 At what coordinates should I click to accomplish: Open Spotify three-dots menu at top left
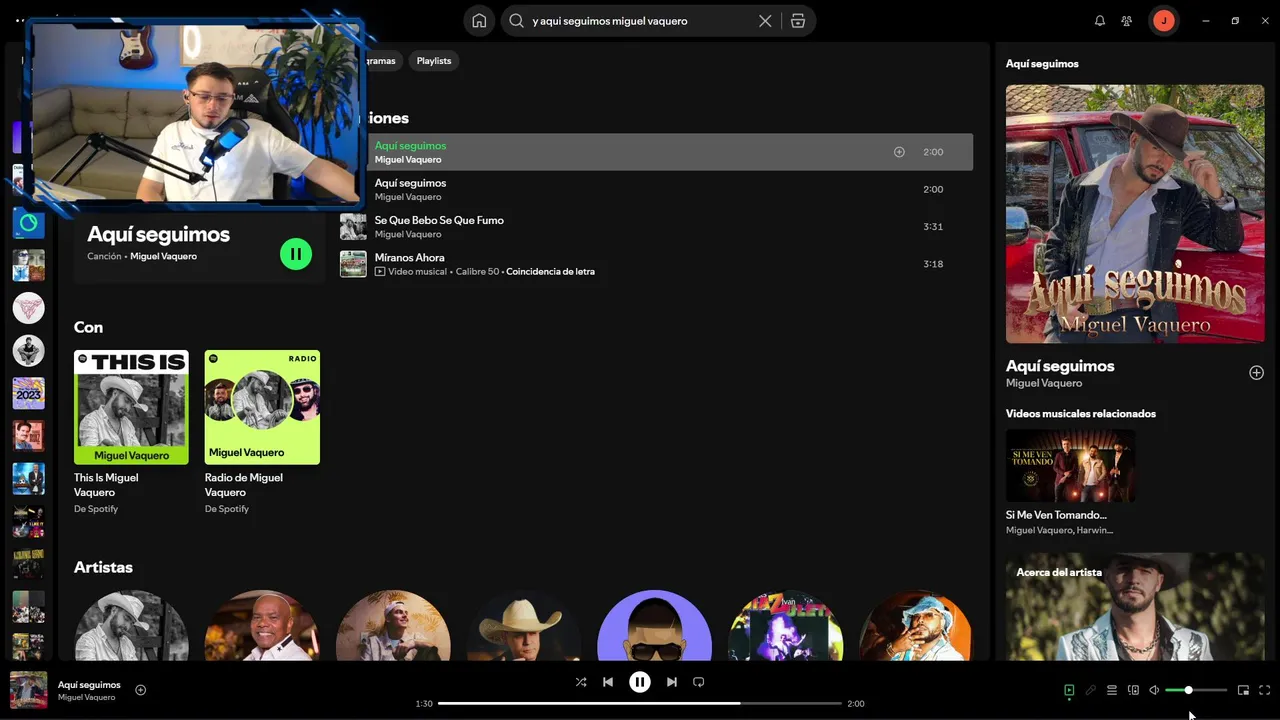[20, 20]
